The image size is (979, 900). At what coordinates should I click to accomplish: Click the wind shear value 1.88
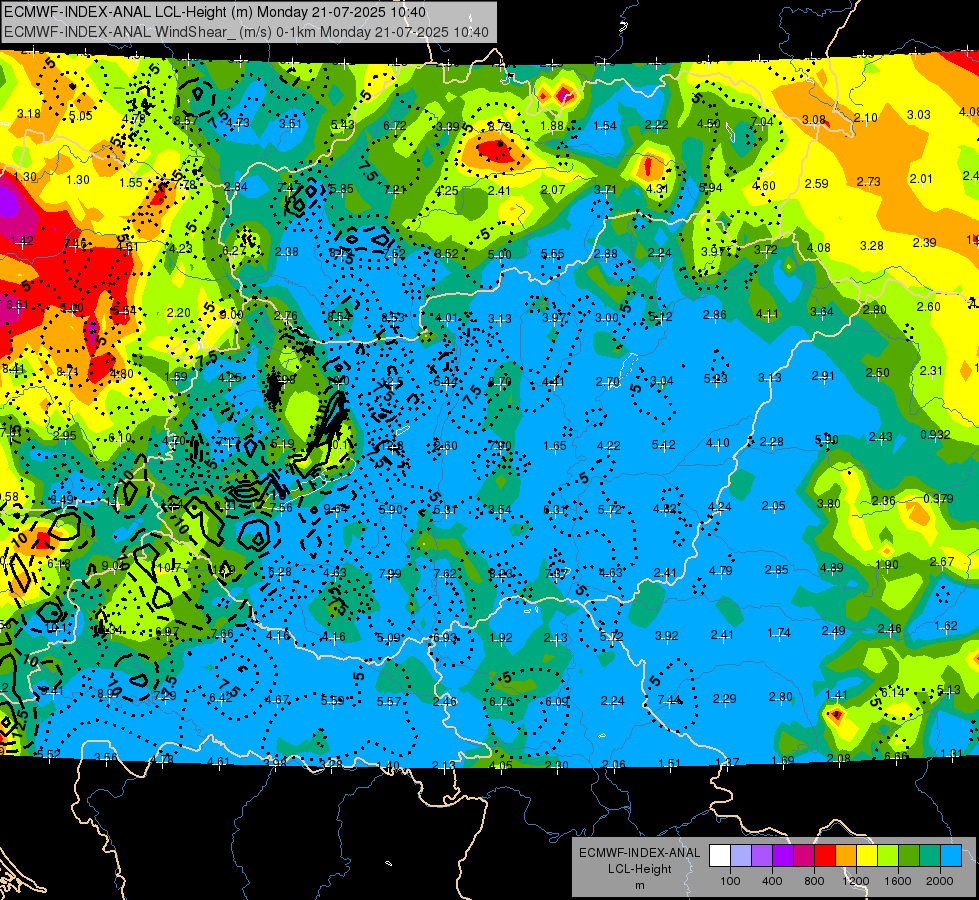pos(552,126)
